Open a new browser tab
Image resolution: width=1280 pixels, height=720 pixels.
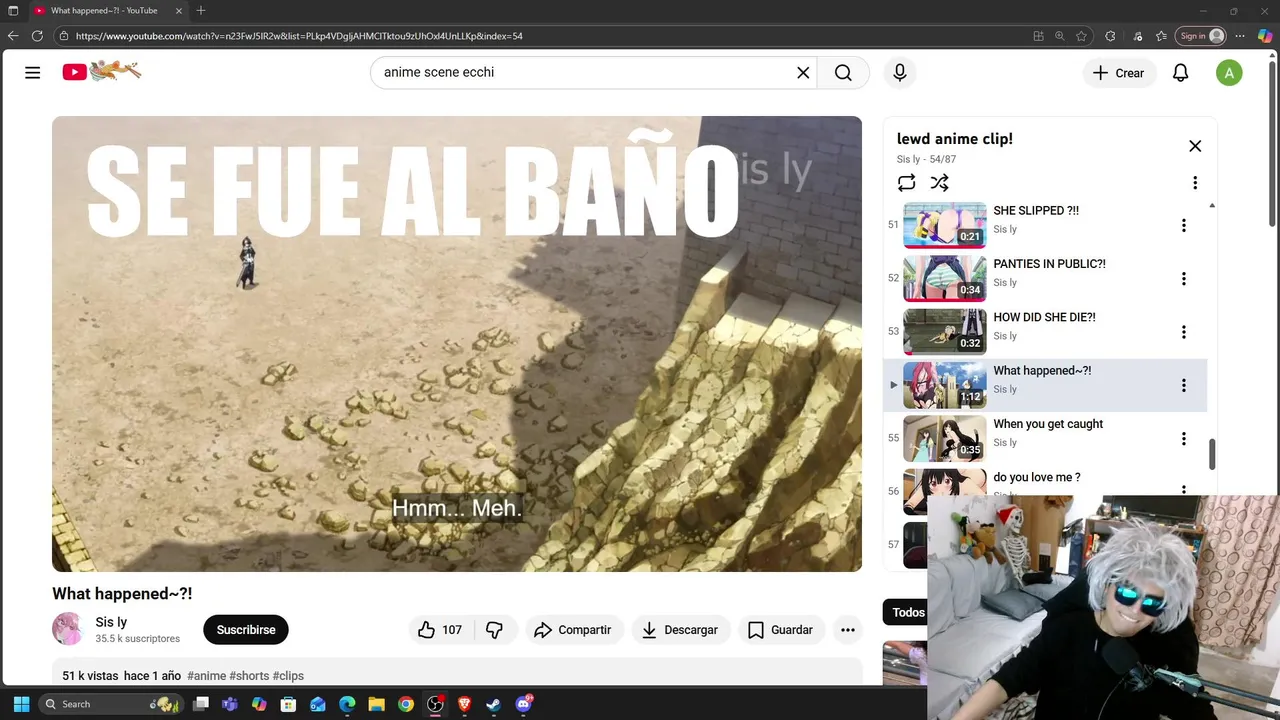coord(201,10)
